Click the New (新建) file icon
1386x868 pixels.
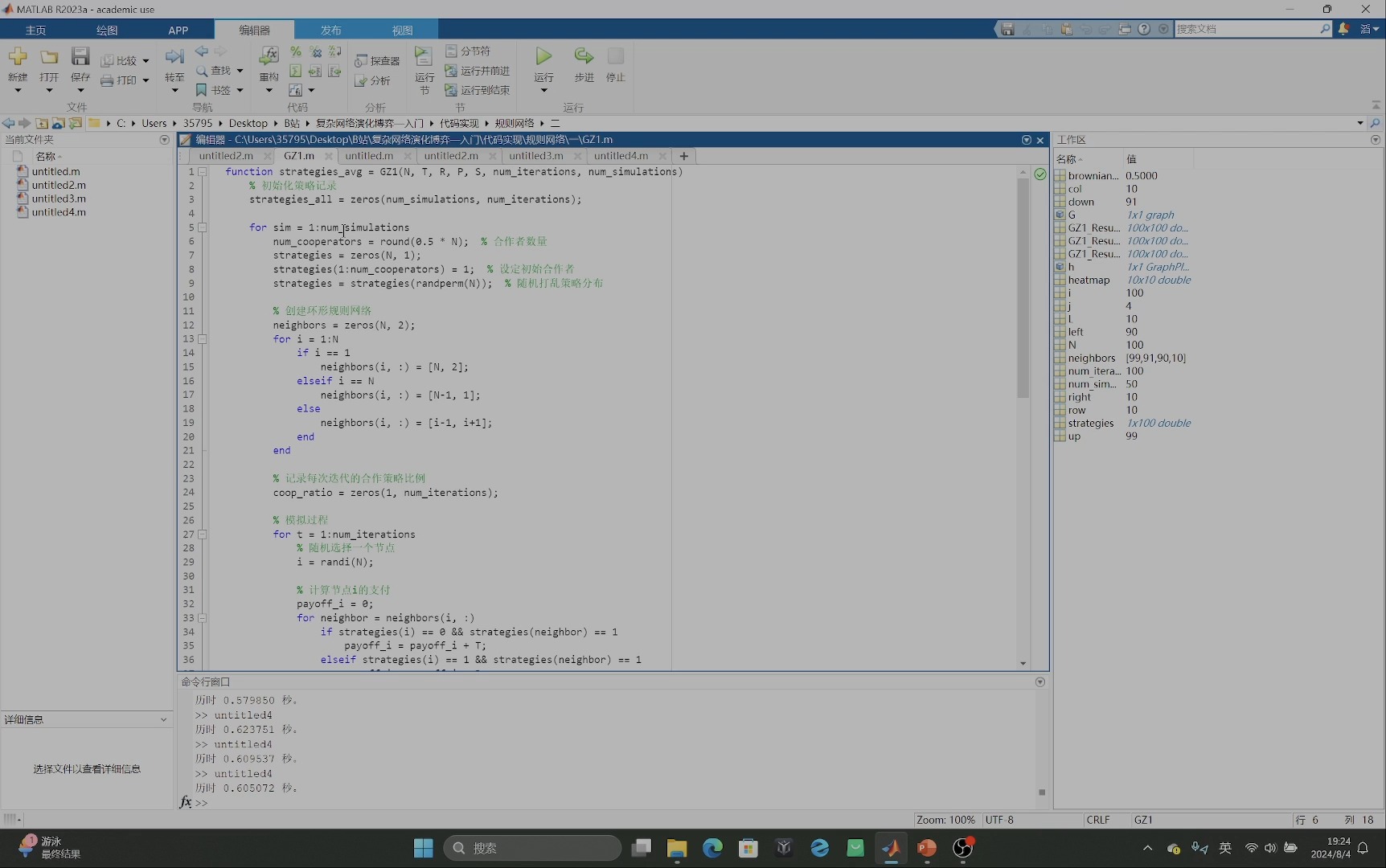click(18, 57)
